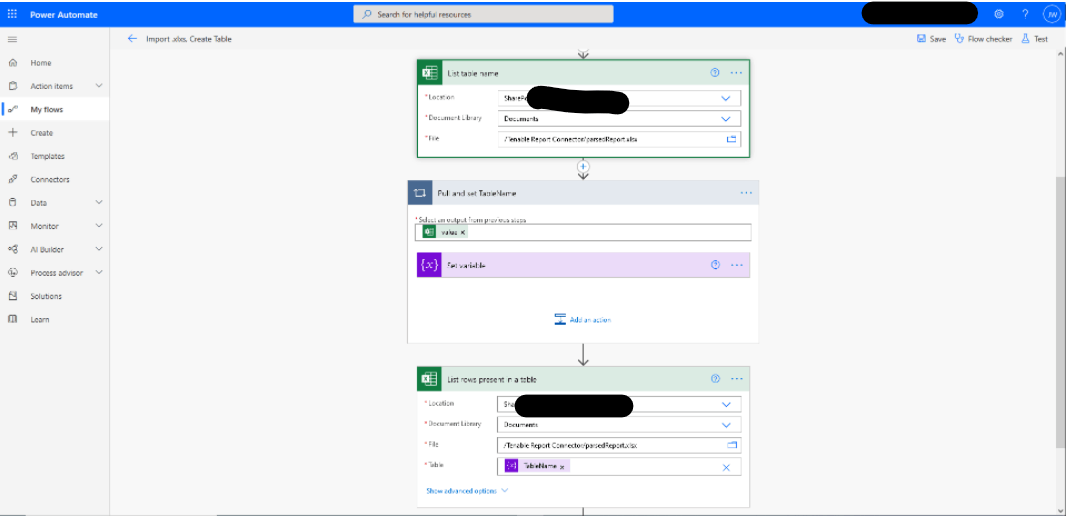The height and width of the screenshot is (516, 1067).
Task: Open Location dropdown in List rows step
Action: click(x=726, y=404)
